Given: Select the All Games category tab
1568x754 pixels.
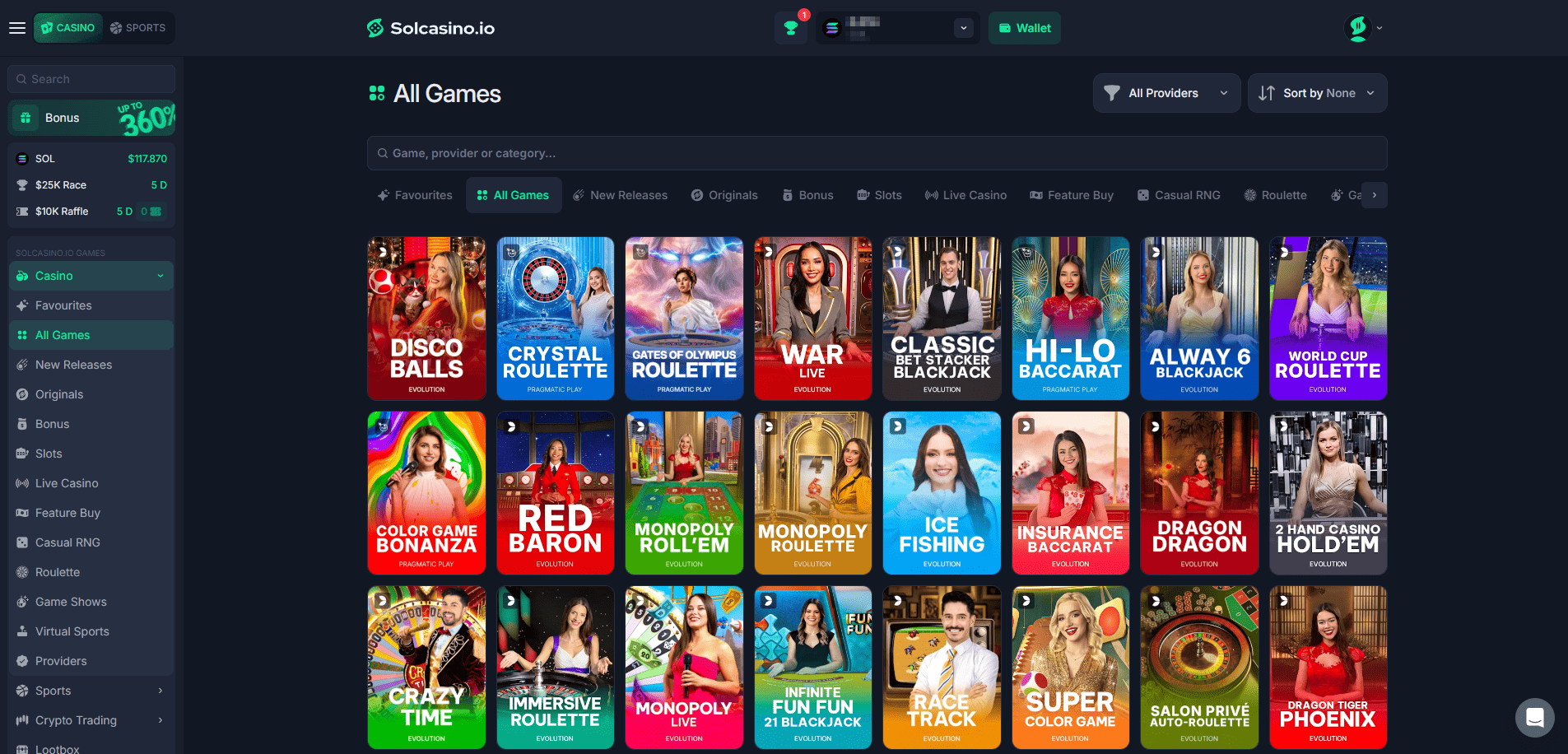Looking at the screenshot, I should (514, 195).
